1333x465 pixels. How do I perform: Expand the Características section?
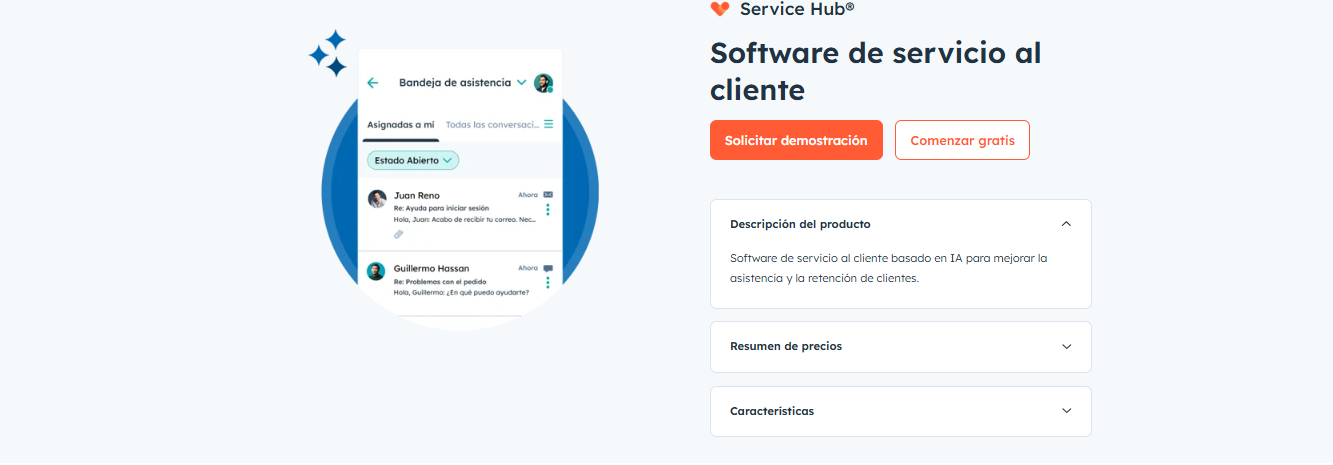click(x=1066, y=411)
